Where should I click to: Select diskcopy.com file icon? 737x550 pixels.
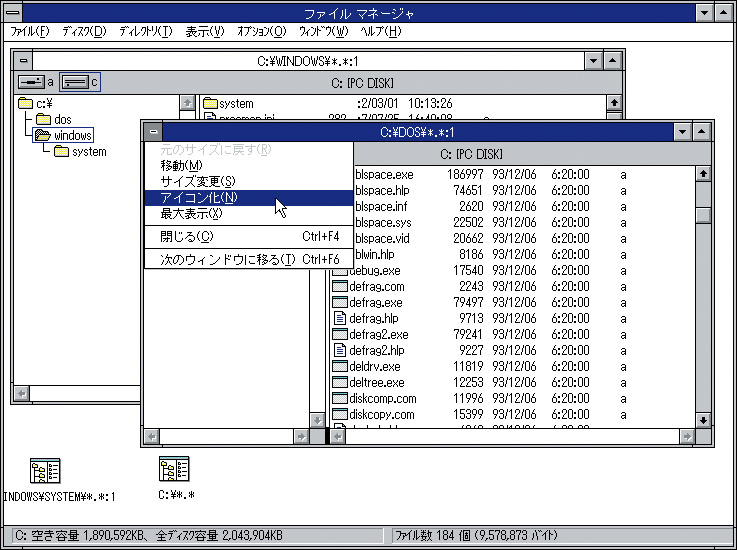[x=339, y=414]
